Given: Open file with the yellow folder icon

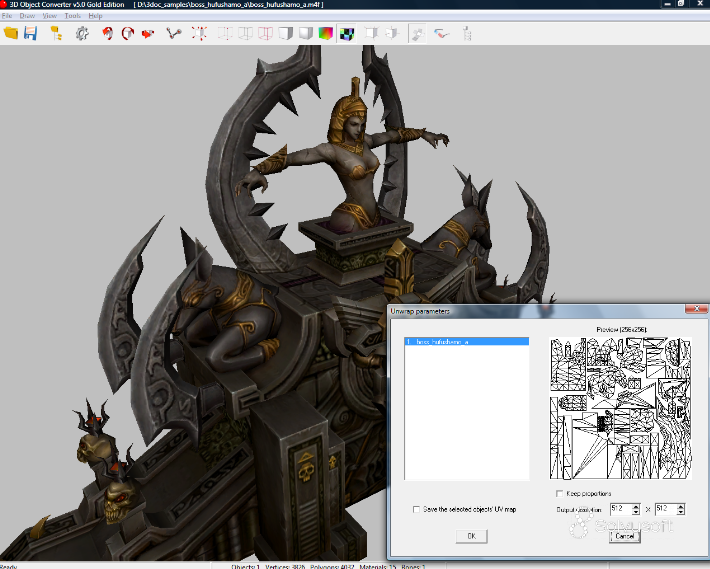Looking at the screenshot, I should [x=10, y=33].
